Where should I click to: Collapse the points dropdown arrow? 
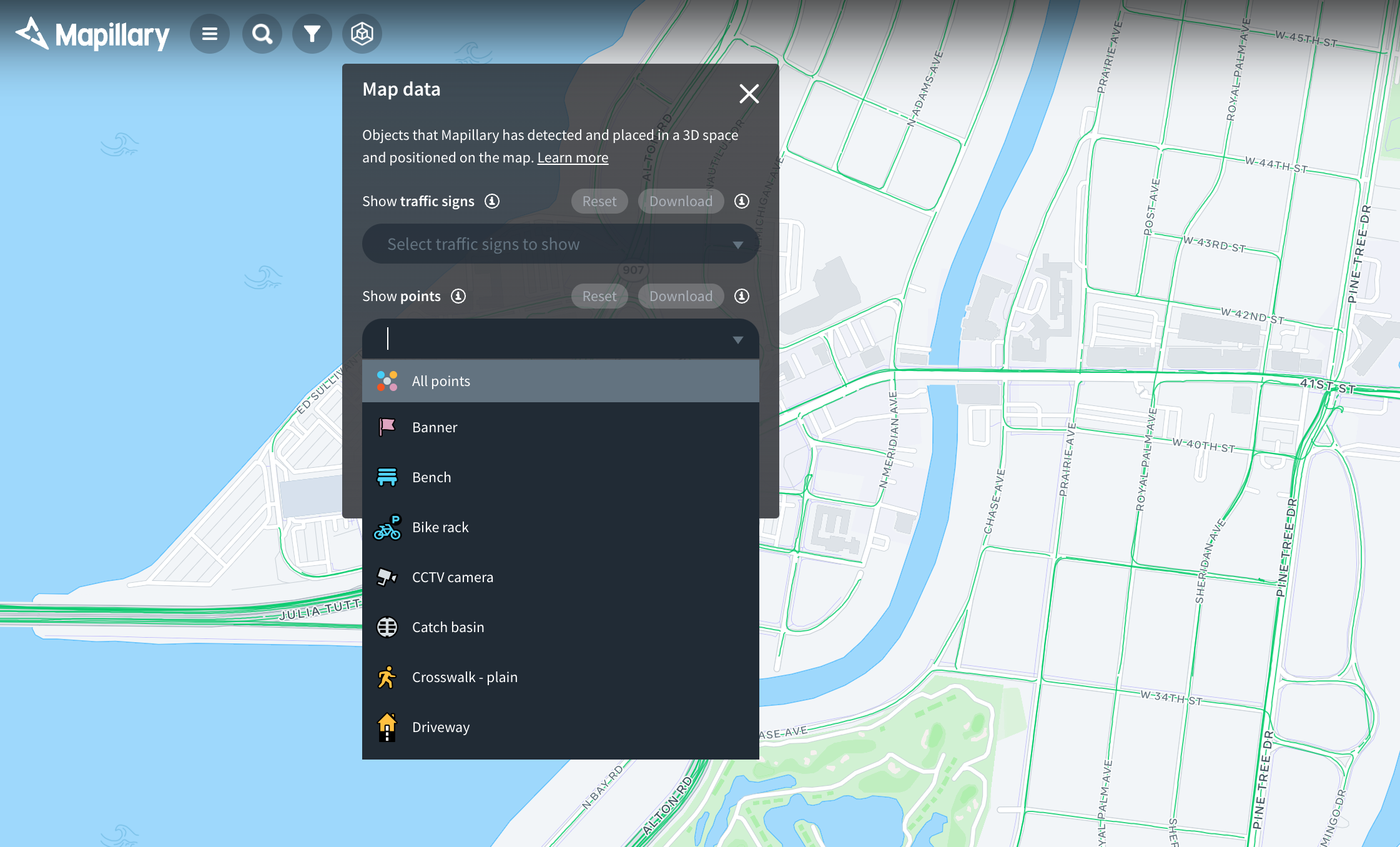(x=737, y=340)
